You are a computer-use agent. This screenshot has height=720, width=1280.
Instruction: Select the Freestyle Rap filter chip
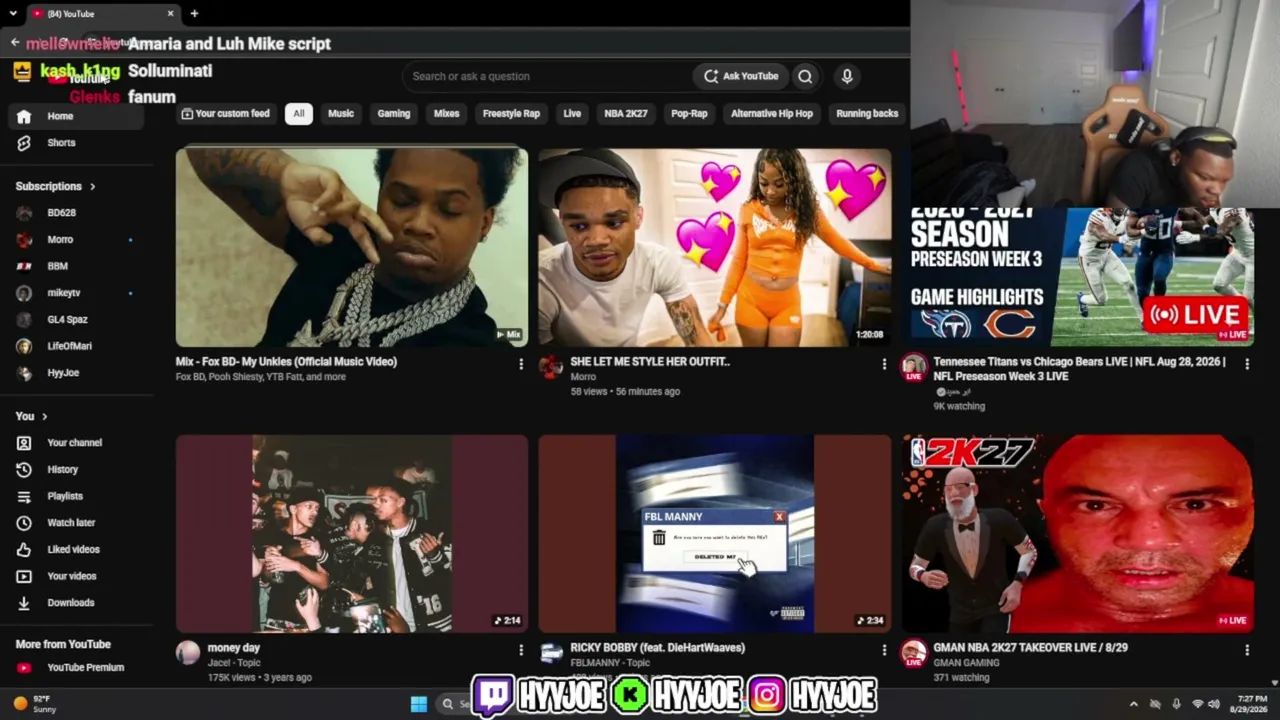pyautogui.click(x=511, y=114)
